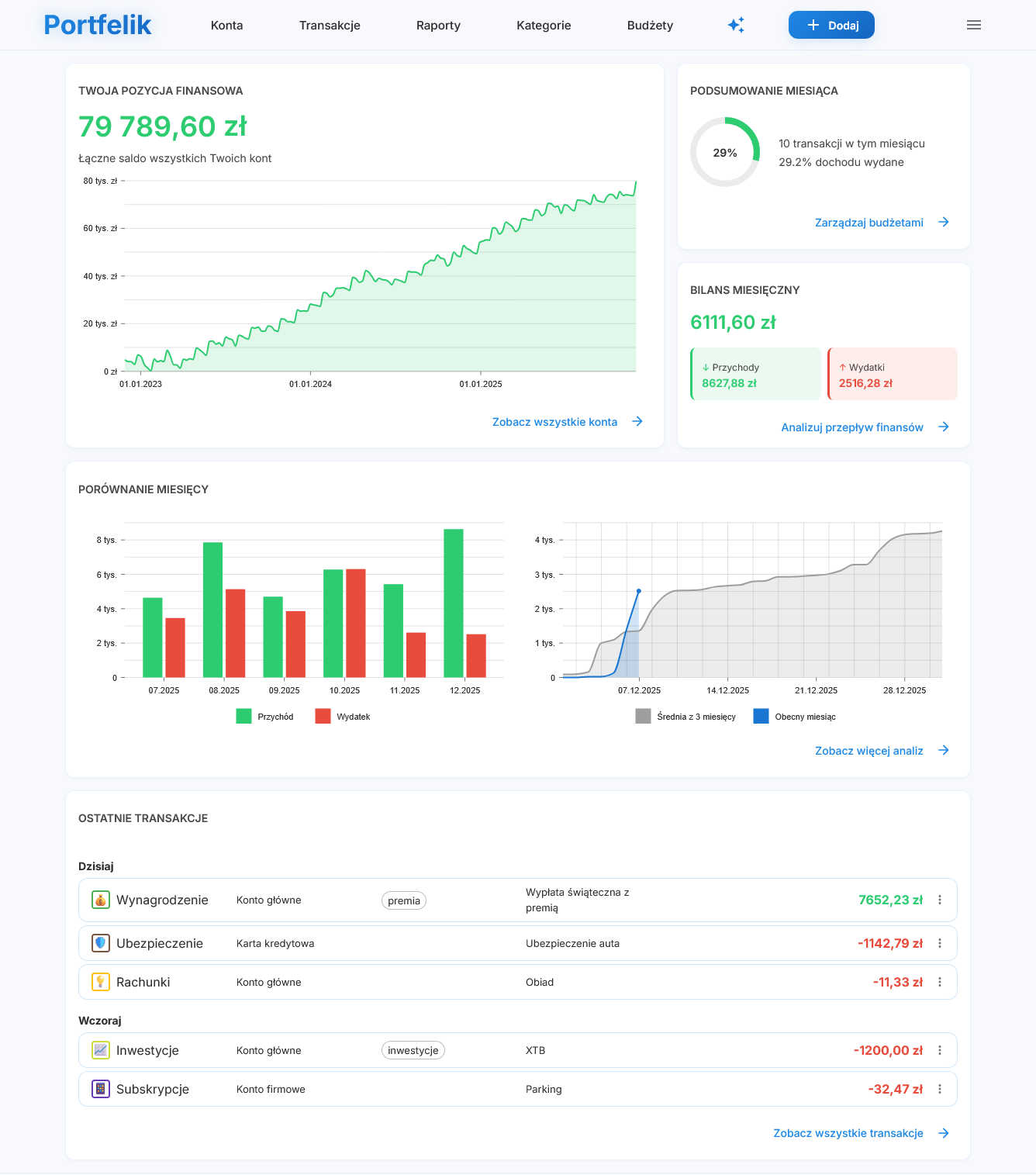
Task: Open options menu for Wynagrodzenie transaction
Action: (x=940, y=900)
